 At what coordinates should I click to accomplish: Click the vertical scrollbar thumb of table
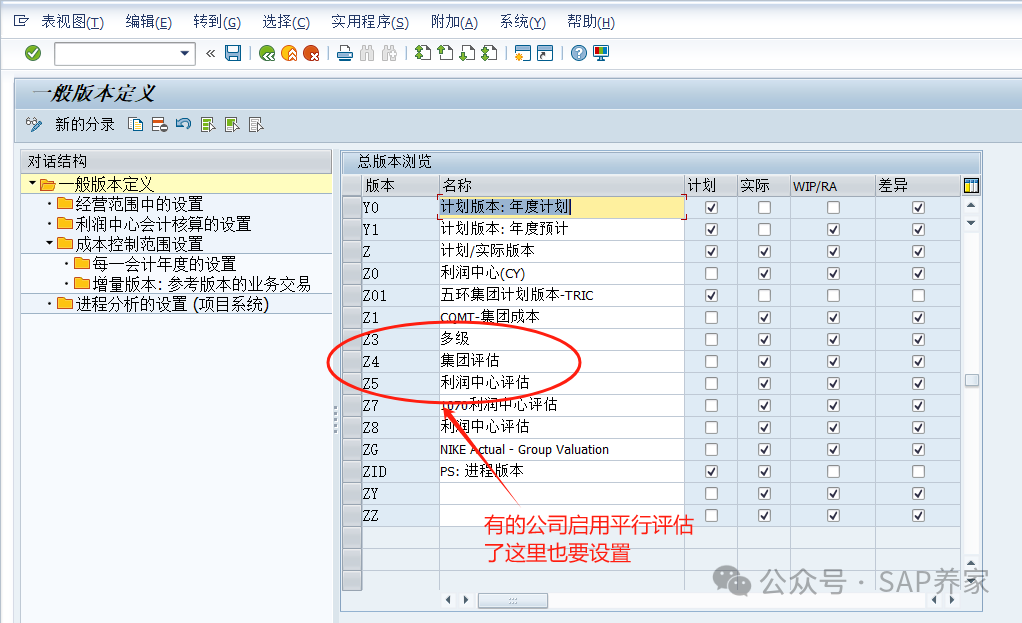pos(972,380)
